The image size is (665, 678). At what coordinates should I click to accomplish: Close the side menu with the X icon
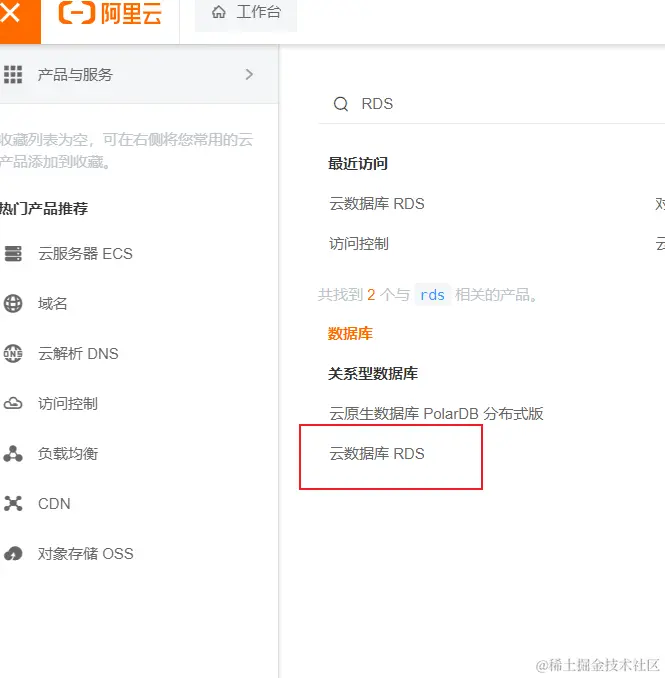[x=10, y=12]
